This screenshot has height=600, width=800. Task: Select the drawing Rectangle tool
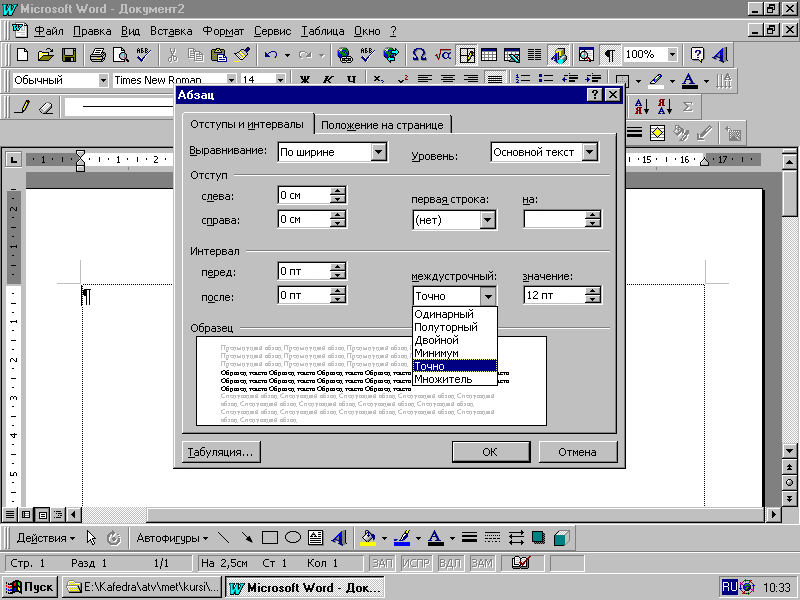click(269, 538)
